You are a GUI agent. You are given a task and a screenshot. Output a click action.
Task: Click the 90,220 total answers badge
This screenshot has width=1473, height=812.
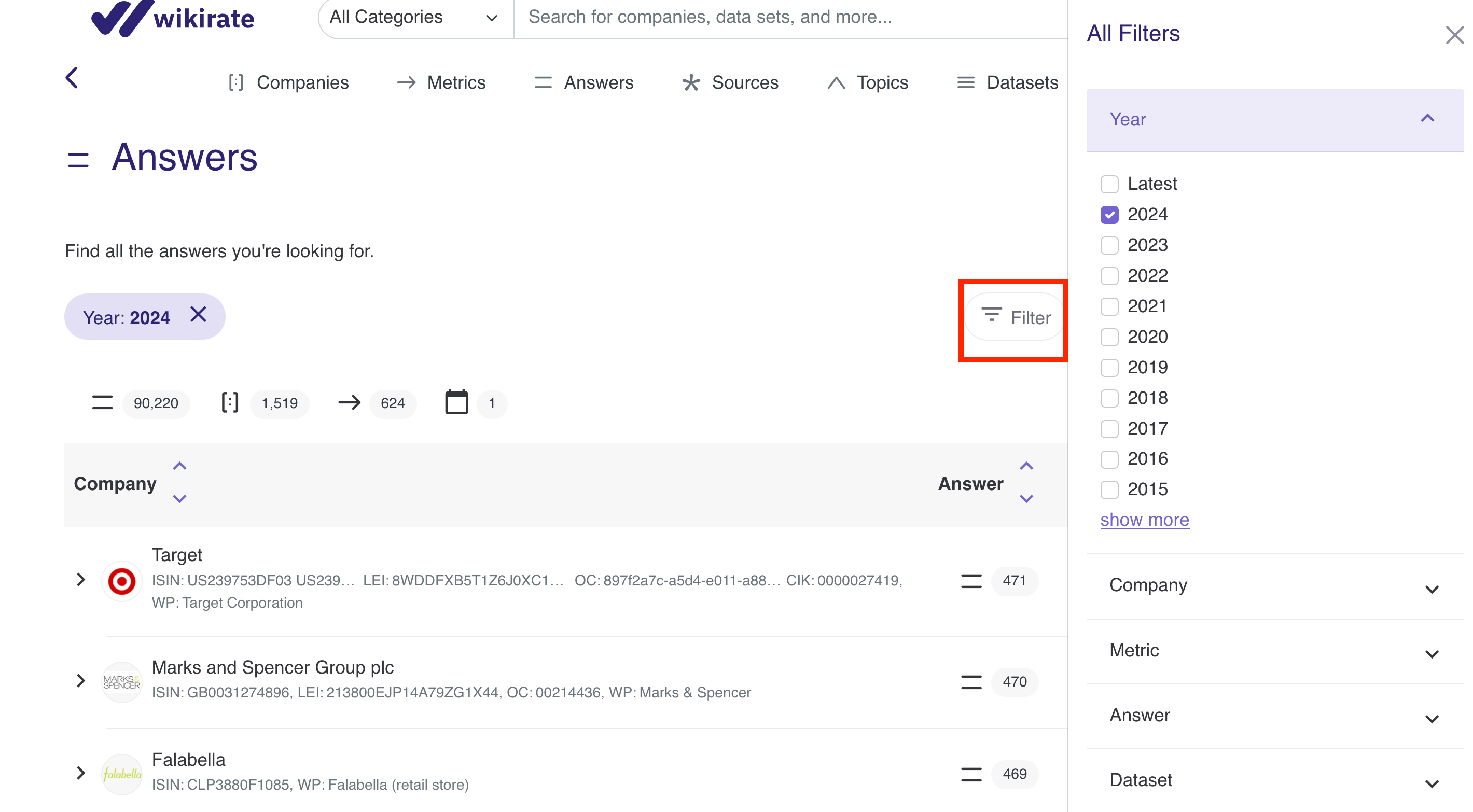[156, 404]
